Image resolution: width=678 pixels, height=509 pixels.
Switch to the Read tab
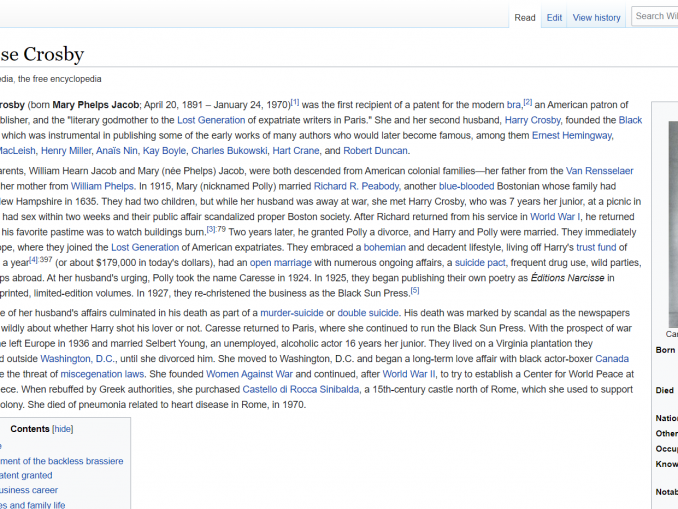click(524, 18)
